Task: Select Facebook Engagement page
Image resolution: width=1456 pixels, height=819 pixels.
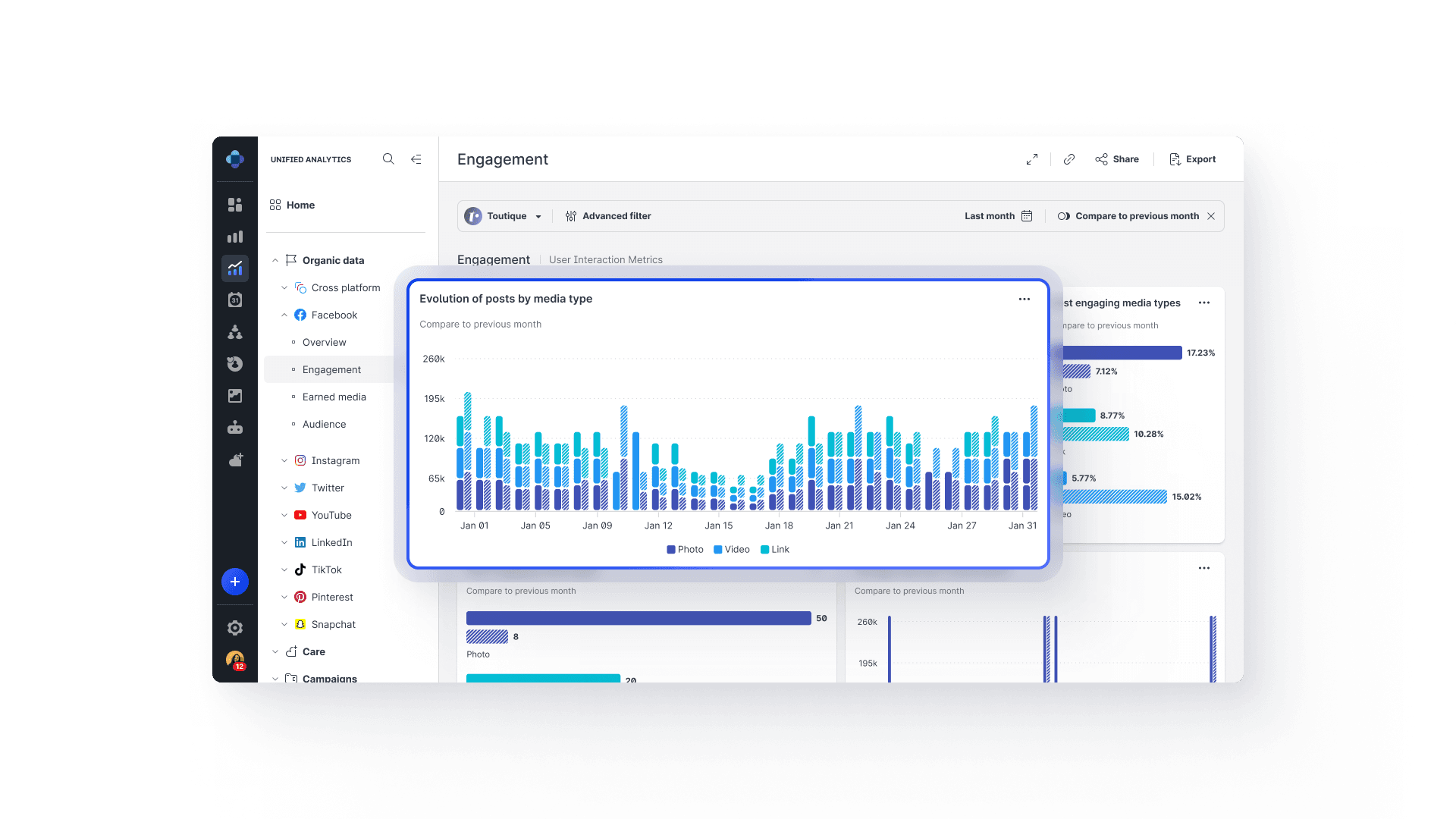Action: pos(331,369)
